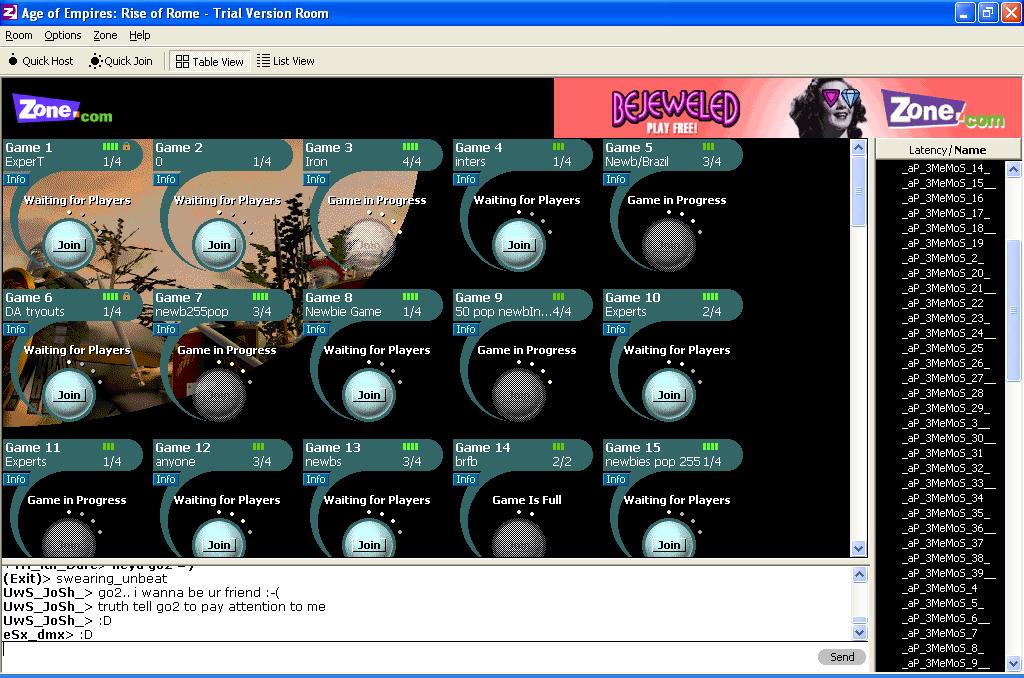The image size is (1024, 678).
Task: Open the Options menu
Action: pyautogui.click(x=63, y=35)
